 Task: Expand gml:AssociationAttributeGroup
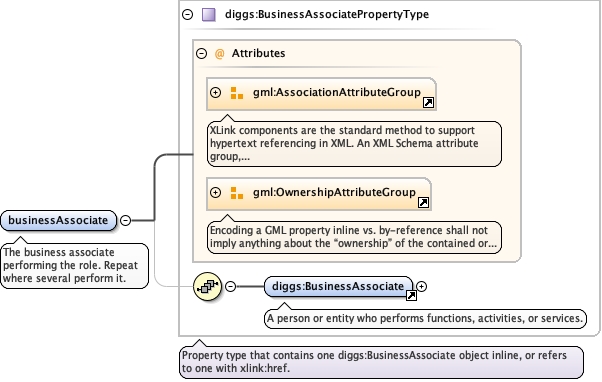(215, 93)
